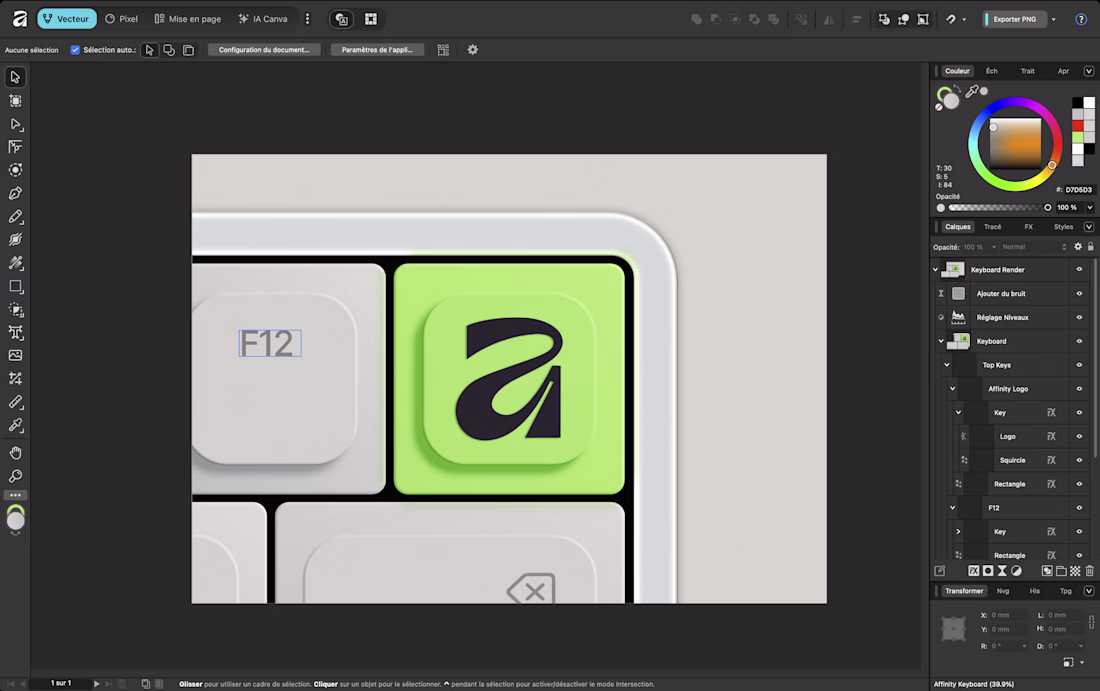Create a new group with the folder icon
1100x691 pixels.
pos(1061,571)
